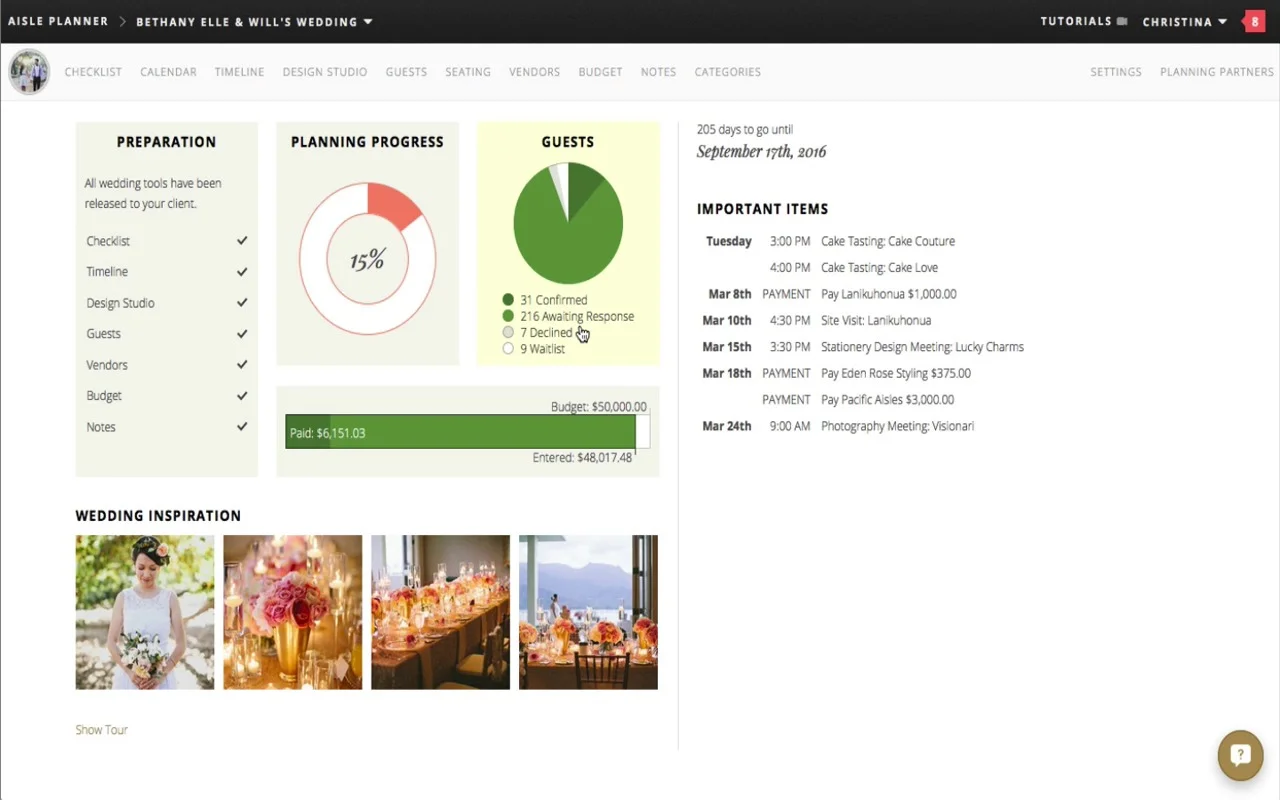Click the 31 Confirmed guests label
The width and height of the screenshot is (1280, 800).
tap(554, 300)
